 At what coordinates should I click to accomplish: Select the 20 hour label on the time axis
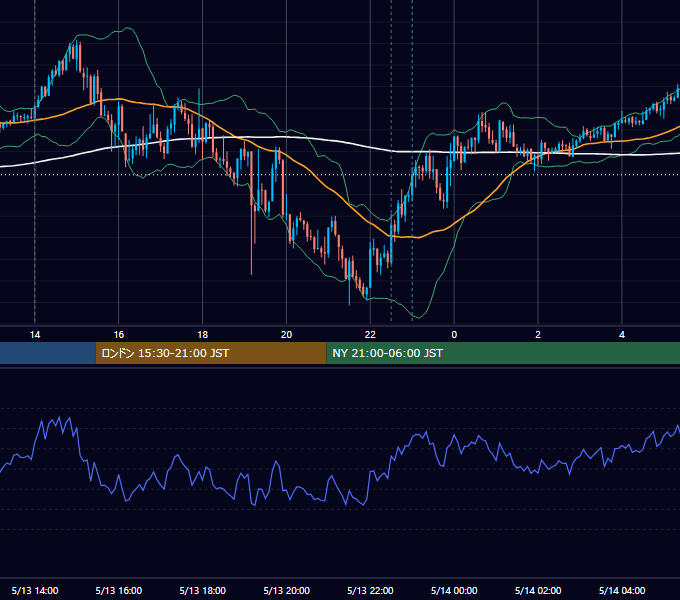pos(286,335)
